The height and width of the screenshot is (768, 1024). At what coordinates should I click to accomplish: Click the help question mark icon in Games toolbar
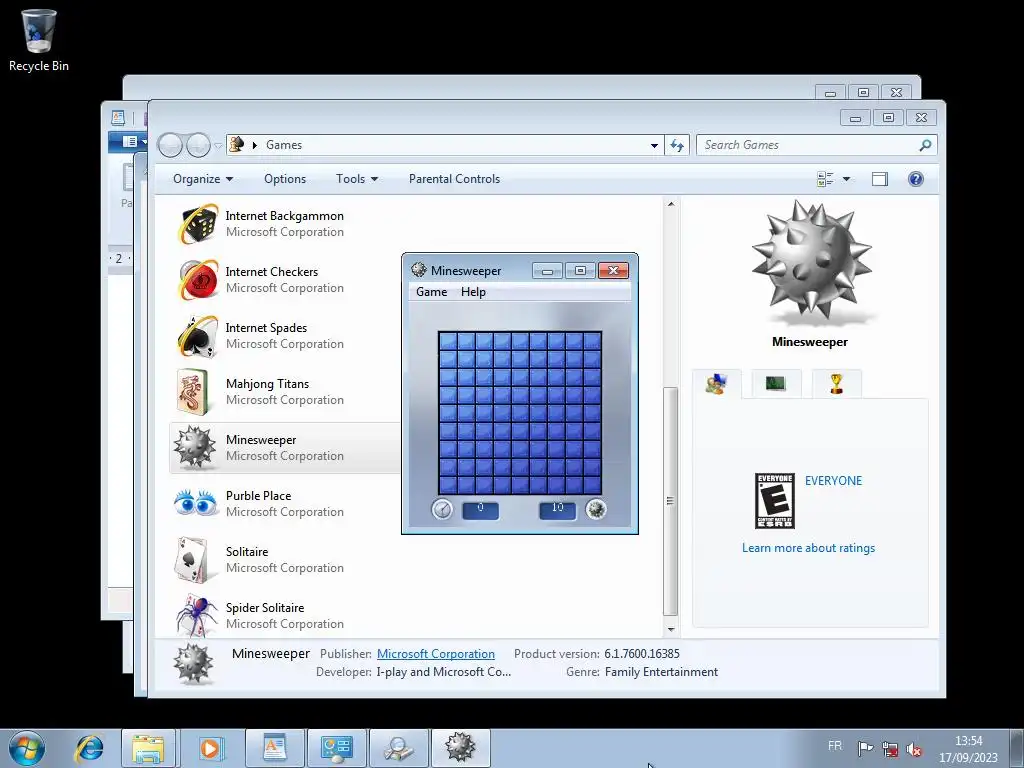[x=916, y=179]
